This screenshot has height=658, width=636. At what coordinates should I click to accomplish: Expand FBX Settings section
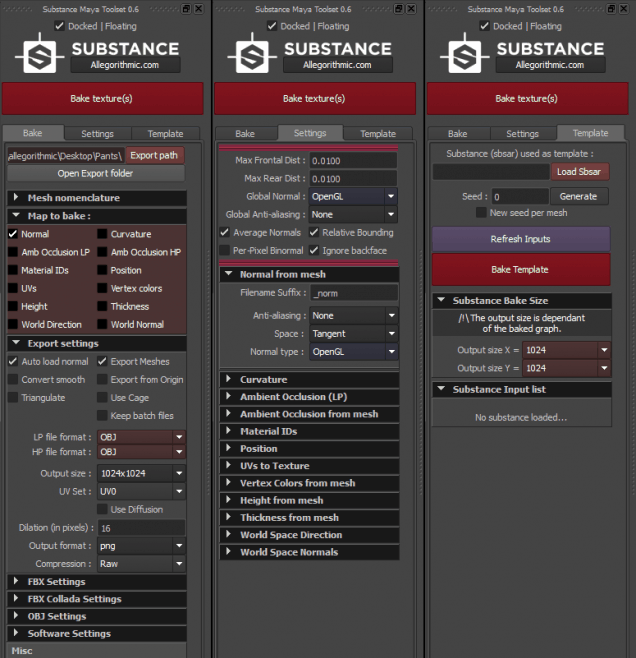(x=97, y=582)
